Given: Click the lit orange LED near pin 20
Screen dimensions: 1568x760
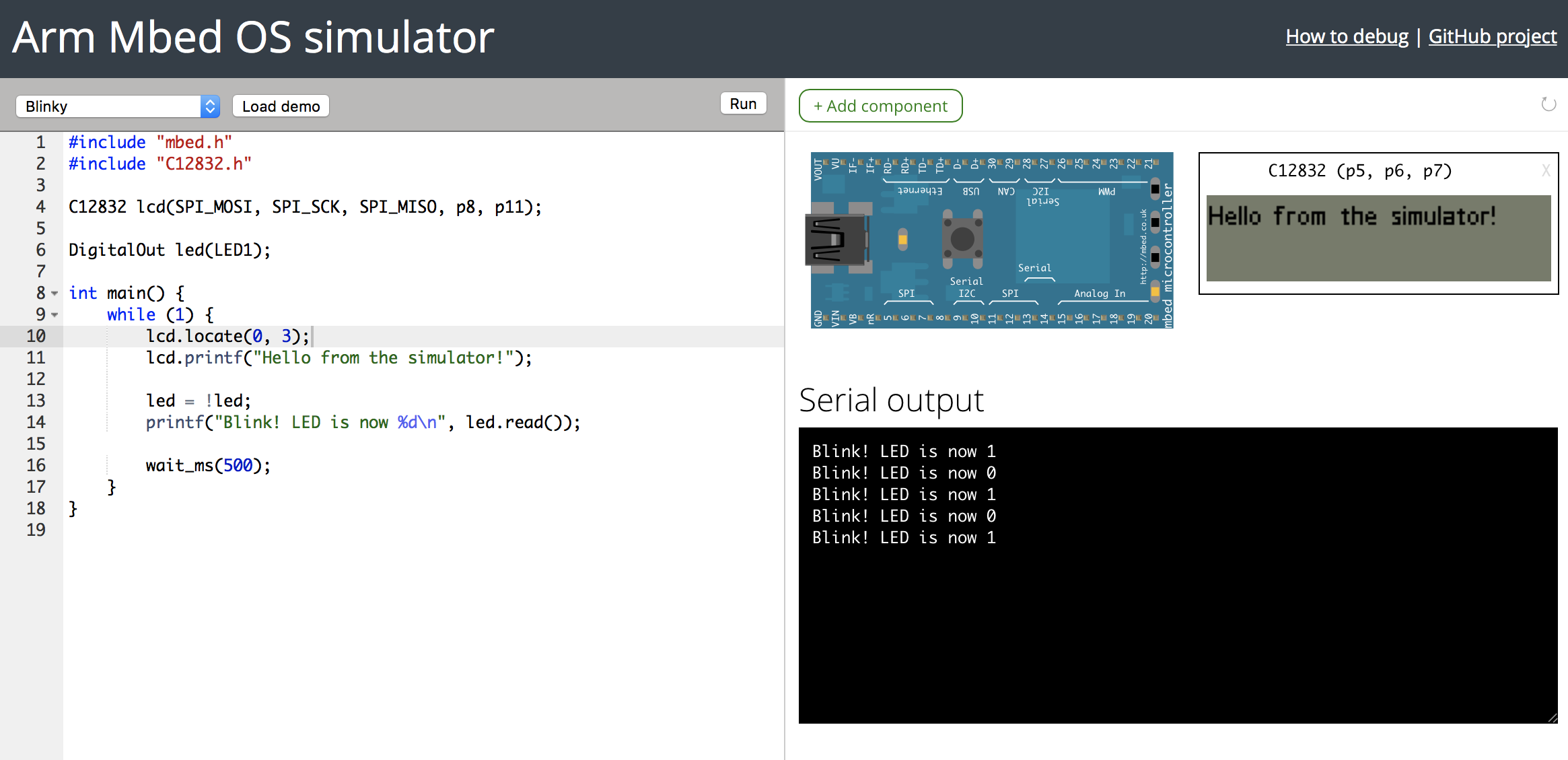Looking at the screenshot, I should (1155, 291).
